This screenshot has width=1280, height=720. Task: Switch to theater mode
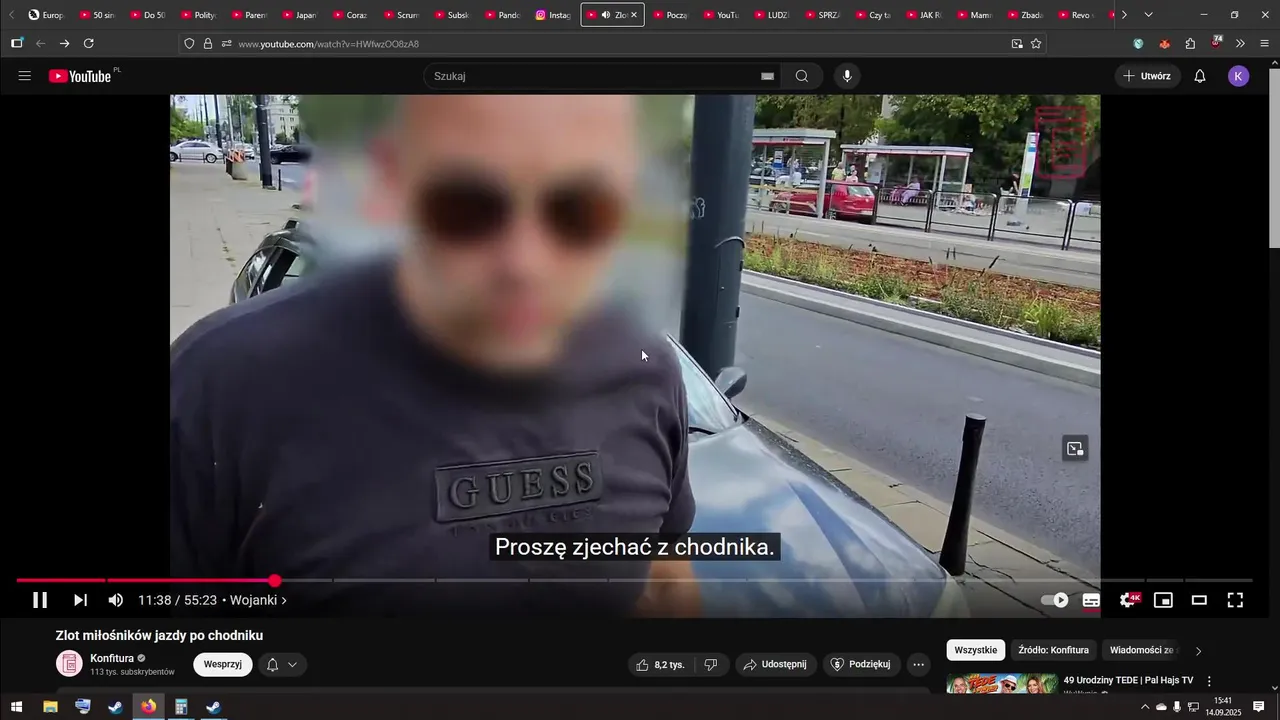1199,600
